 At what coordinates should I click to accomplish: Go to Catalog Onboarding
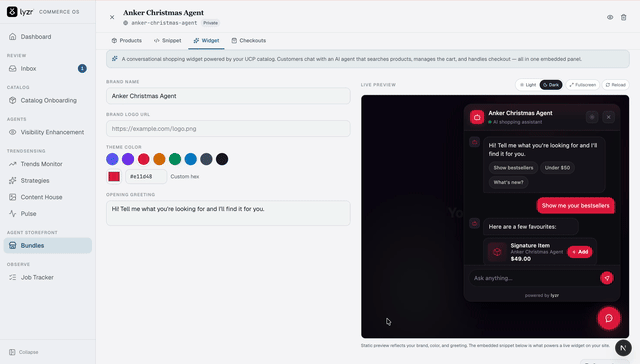[48, 100]
